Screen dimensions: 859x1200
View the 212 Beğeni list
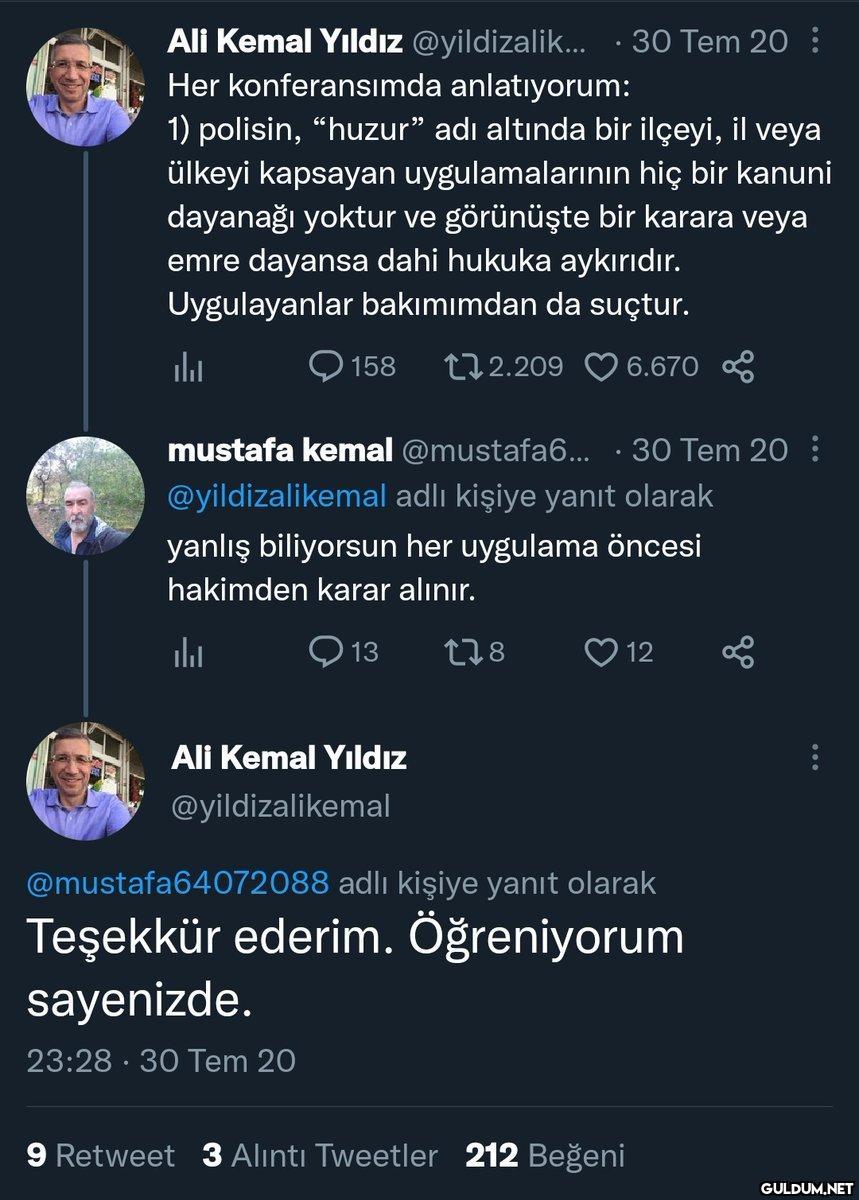click(x=545, y=1156)
